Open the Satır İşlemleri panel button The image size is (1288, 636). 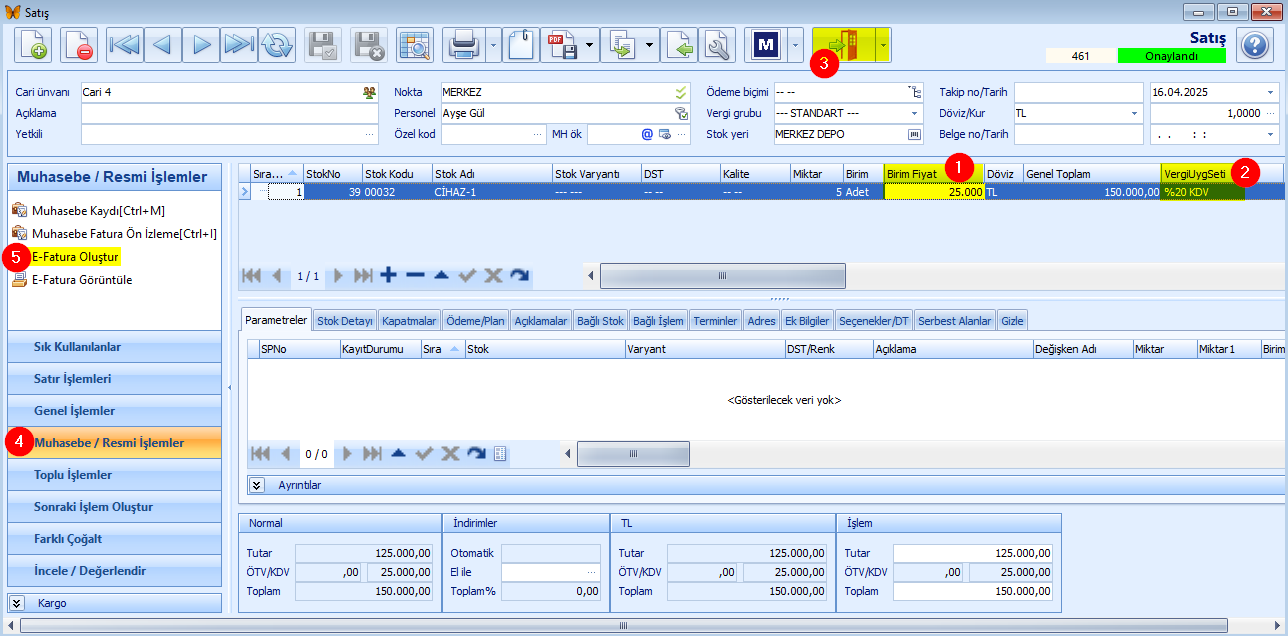tap(114, 379)
